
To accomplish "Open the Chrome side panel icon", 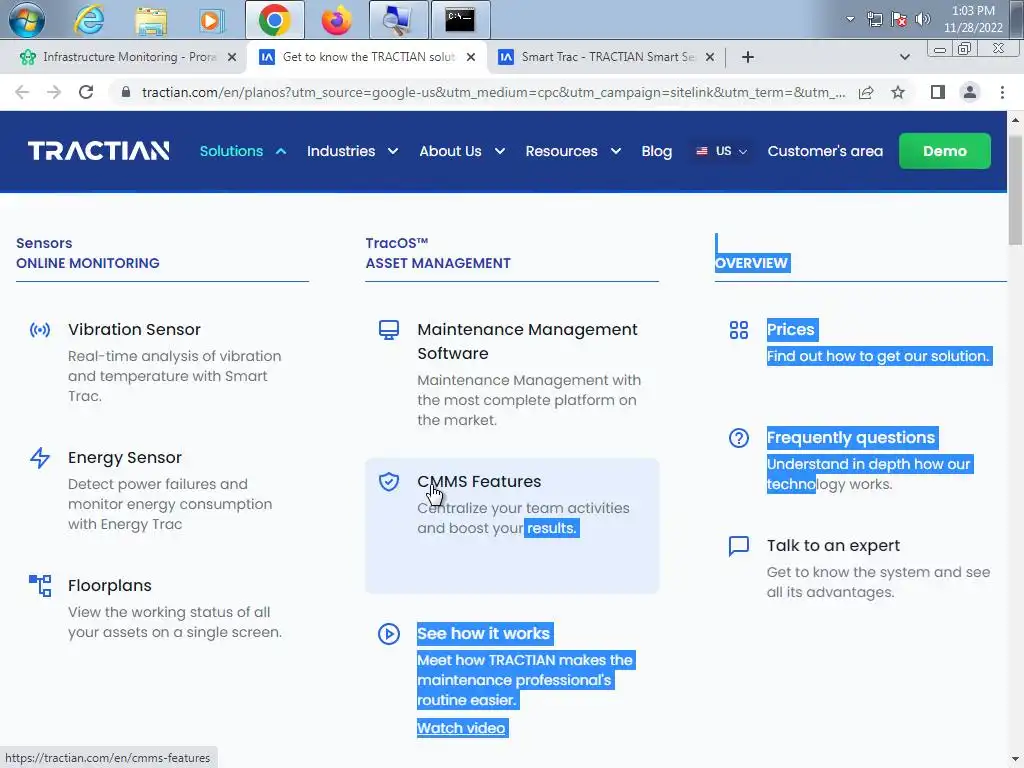I will click(x=938, y=92).
